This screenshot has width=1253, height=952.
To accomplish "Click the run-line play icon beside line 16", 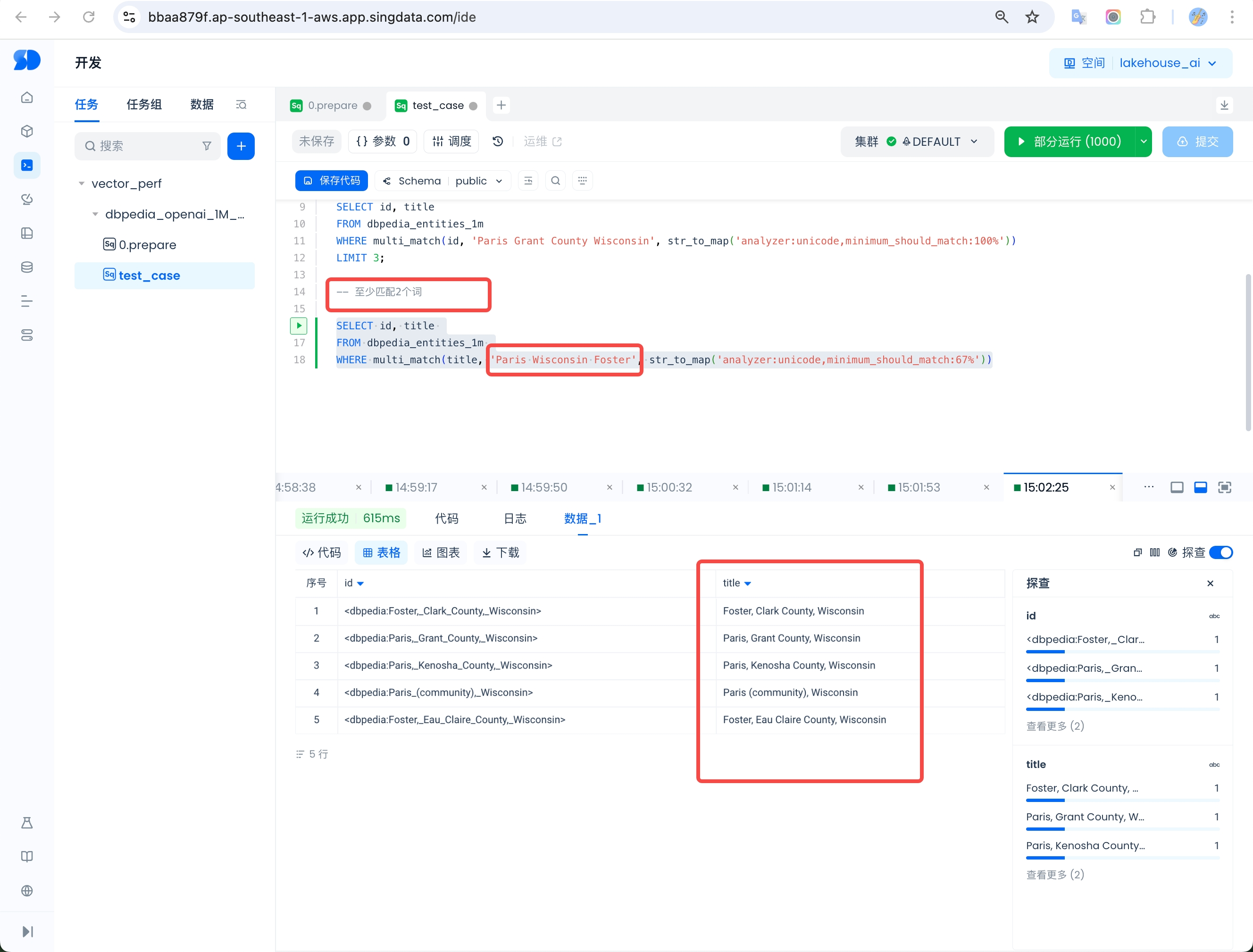I will click(x=299, y=326).
